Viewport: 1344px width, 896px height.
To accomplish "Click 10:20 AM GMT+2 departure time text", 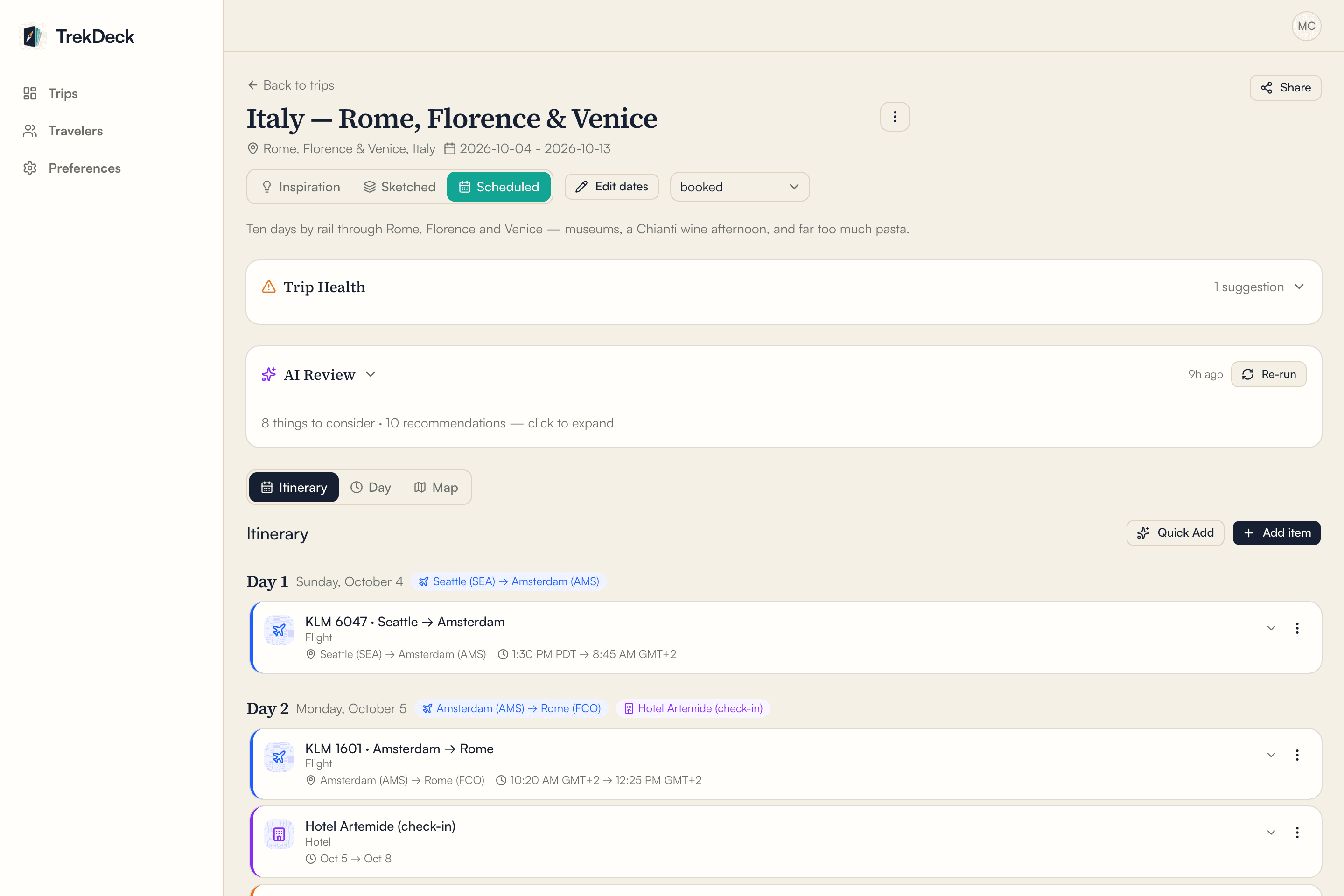I will (554, 781).
